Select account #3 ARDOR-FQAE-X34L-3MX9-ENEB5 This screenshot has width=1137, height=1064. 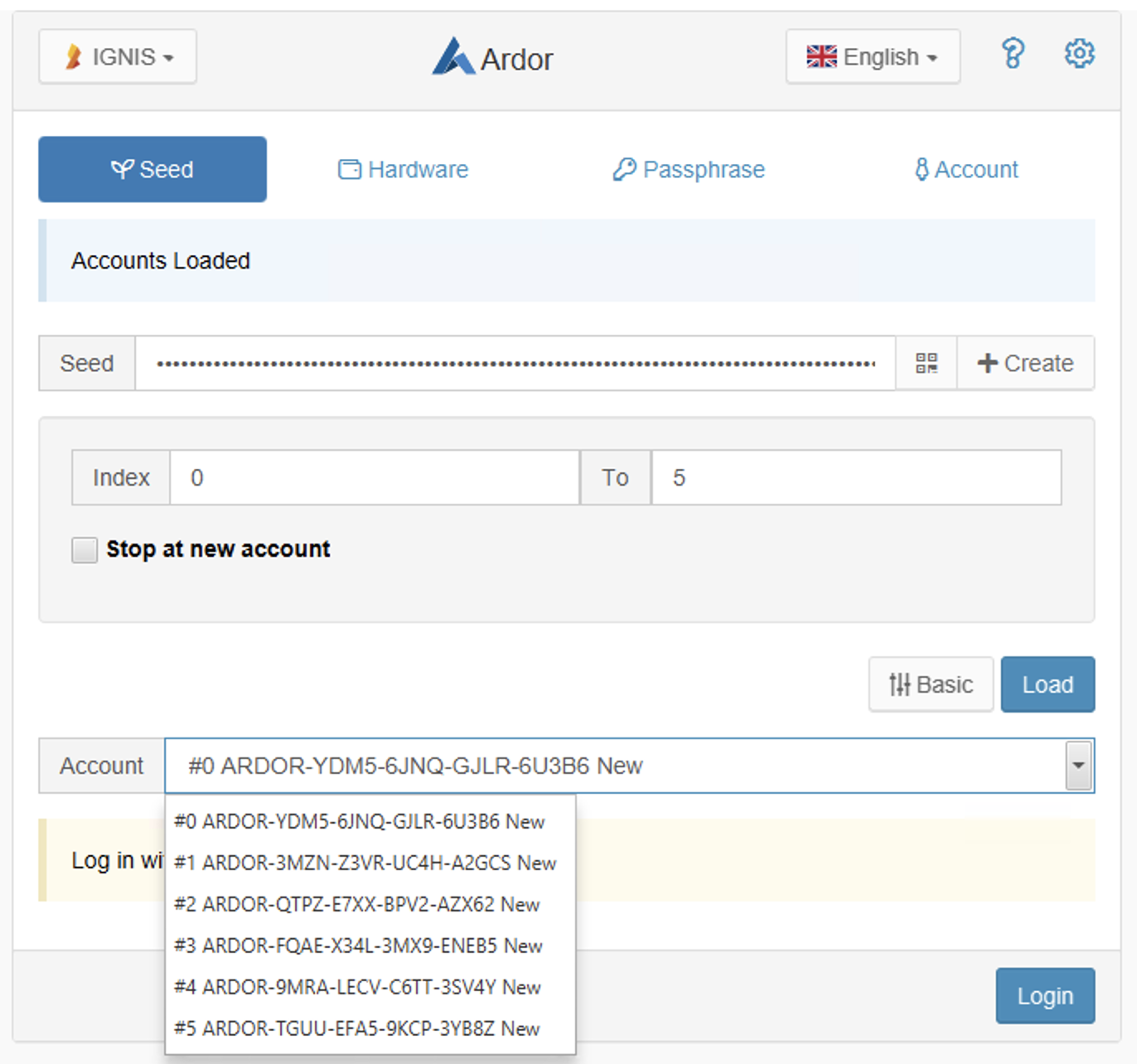pyautogui.click(x=358, y=946)
